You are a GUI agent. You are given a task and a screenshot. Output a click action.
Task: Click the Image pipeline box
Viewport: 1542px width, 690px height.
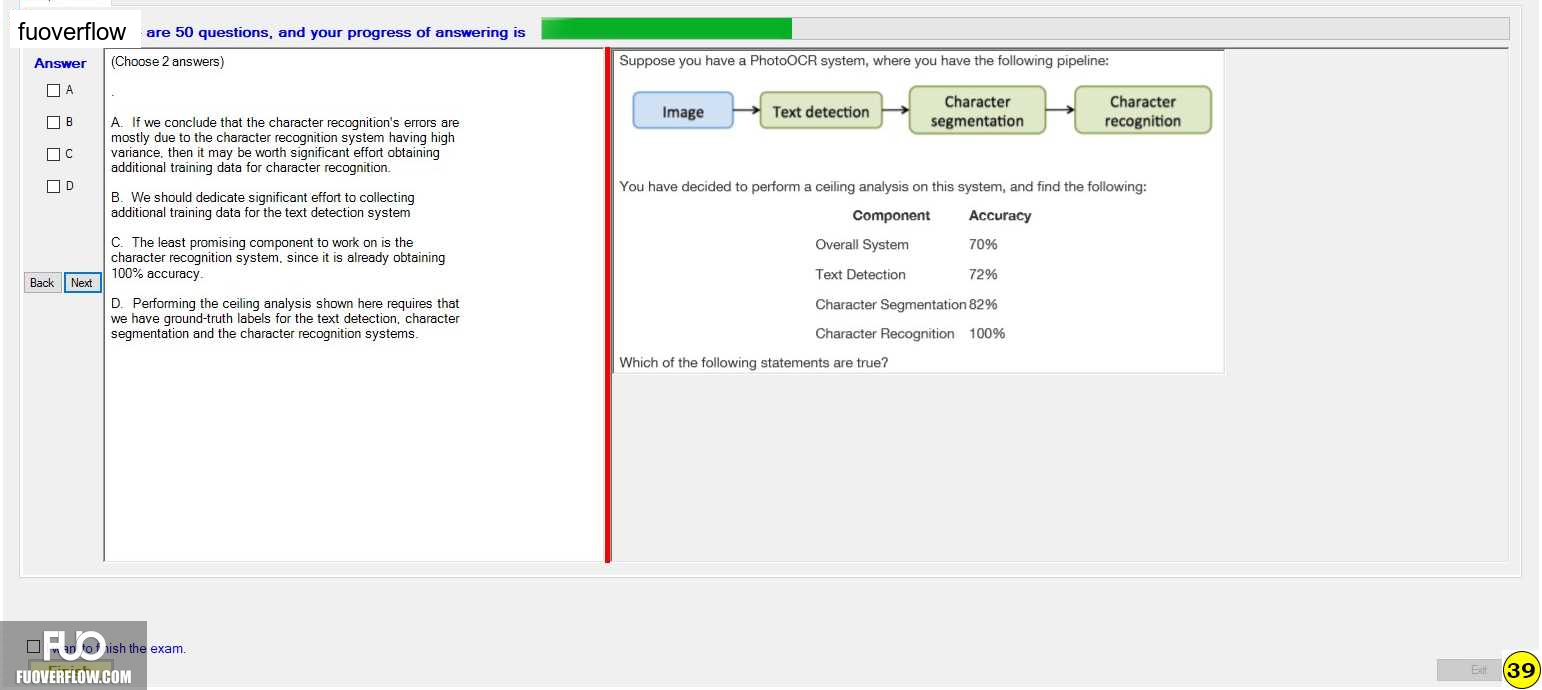(683, 111)
